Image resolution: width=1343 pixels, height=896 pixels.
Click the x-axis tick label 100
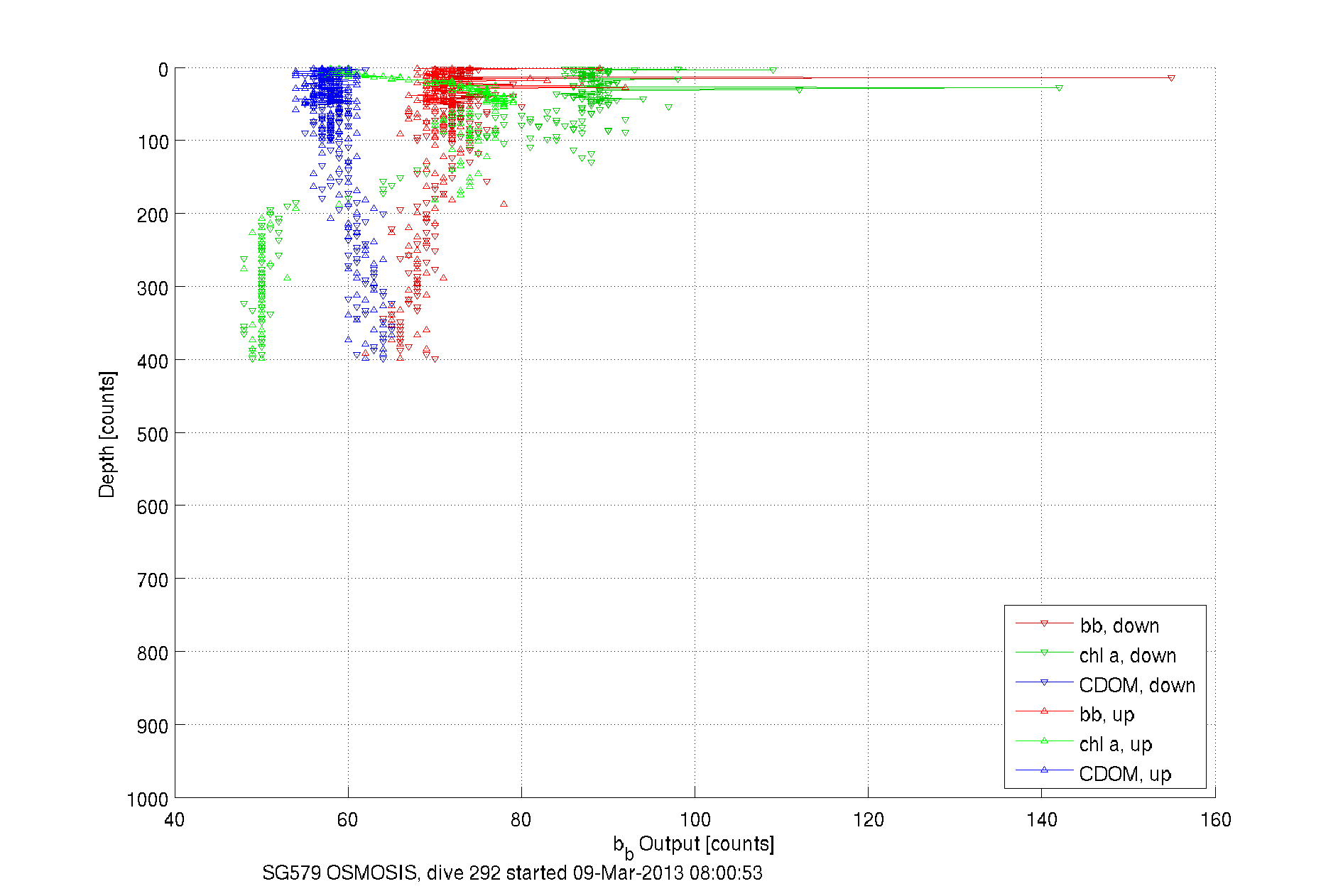tap(695, 820)
